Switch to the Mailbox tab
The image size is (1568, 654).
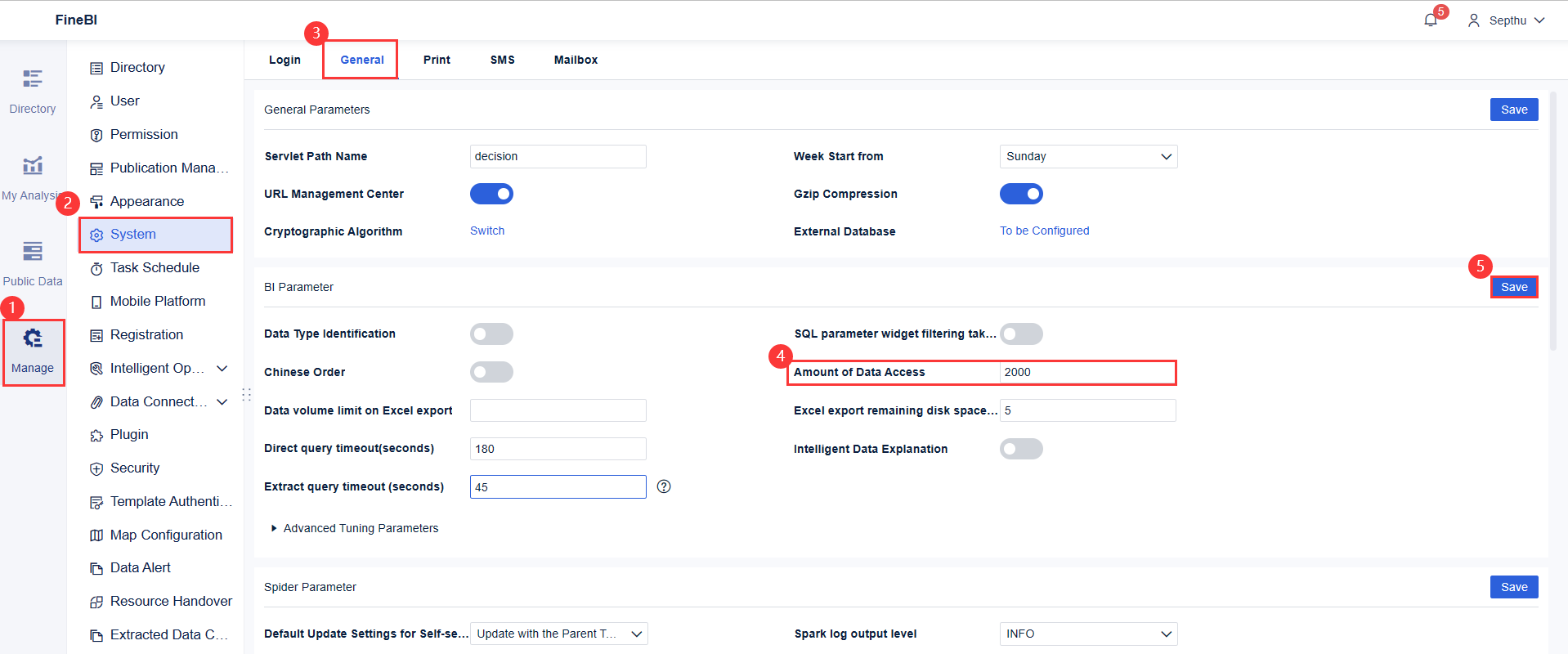pos(576,60)
